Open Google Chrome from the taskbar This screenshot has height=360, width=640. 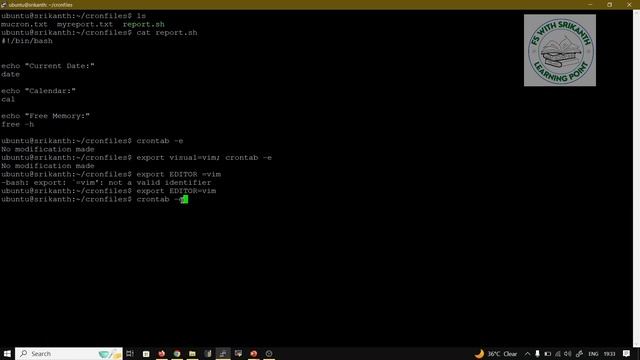pos(177,353)
